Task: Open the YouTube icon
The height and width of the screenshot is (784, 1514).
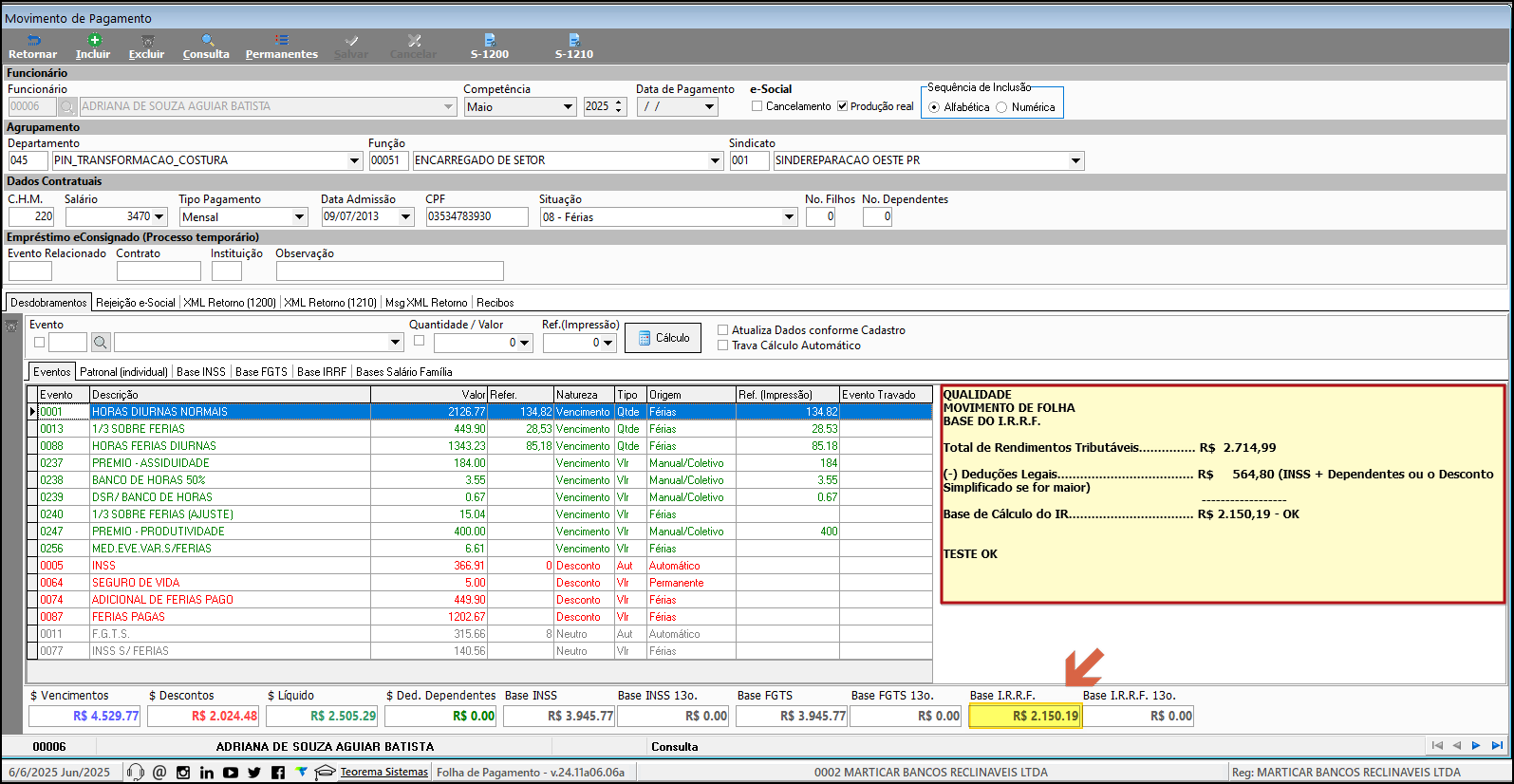Action: point(231,773)
